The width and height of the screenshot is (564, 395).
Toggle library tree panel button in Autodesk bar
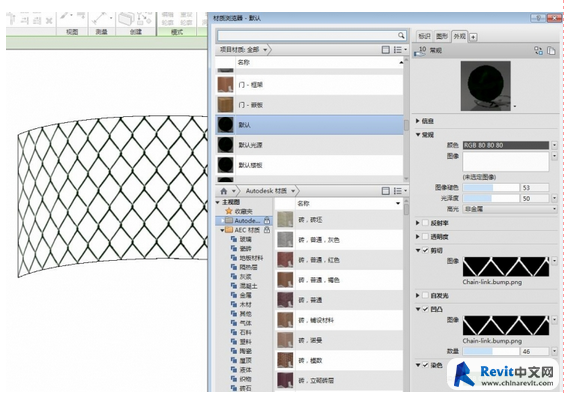pos(385,191)
